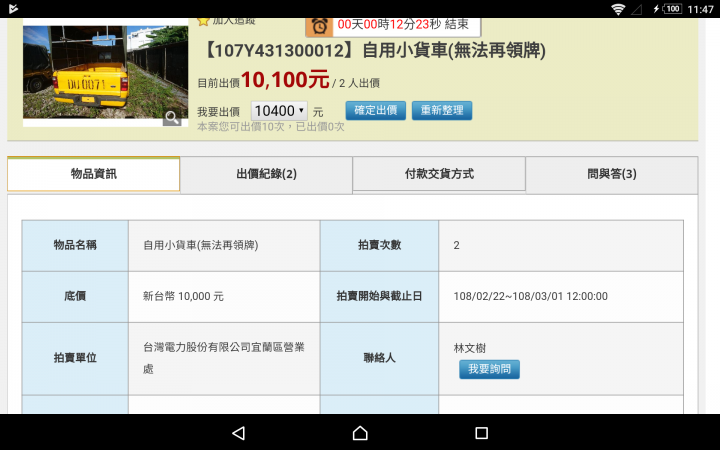Tap the notification icon in the status bar

tap(13, 9)
